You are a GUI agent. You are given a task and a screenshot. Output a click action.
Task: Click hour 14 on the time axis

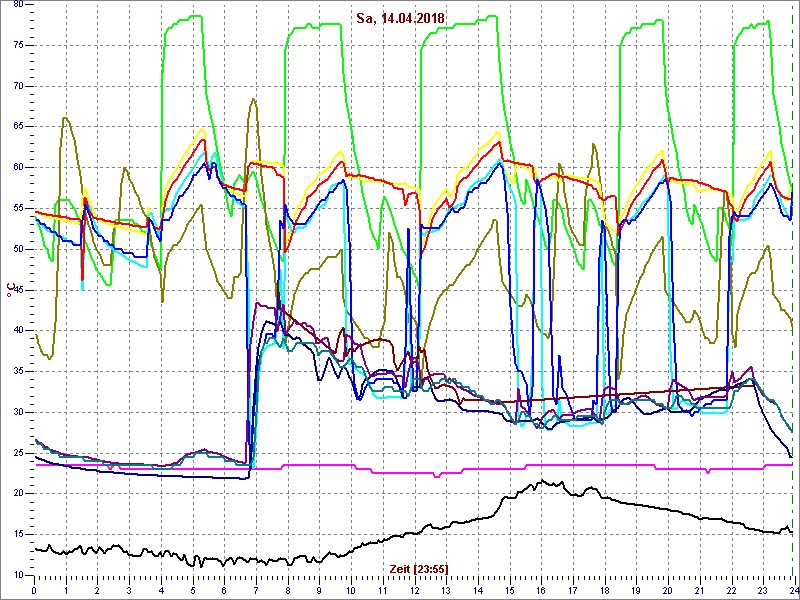coord(478,590)
